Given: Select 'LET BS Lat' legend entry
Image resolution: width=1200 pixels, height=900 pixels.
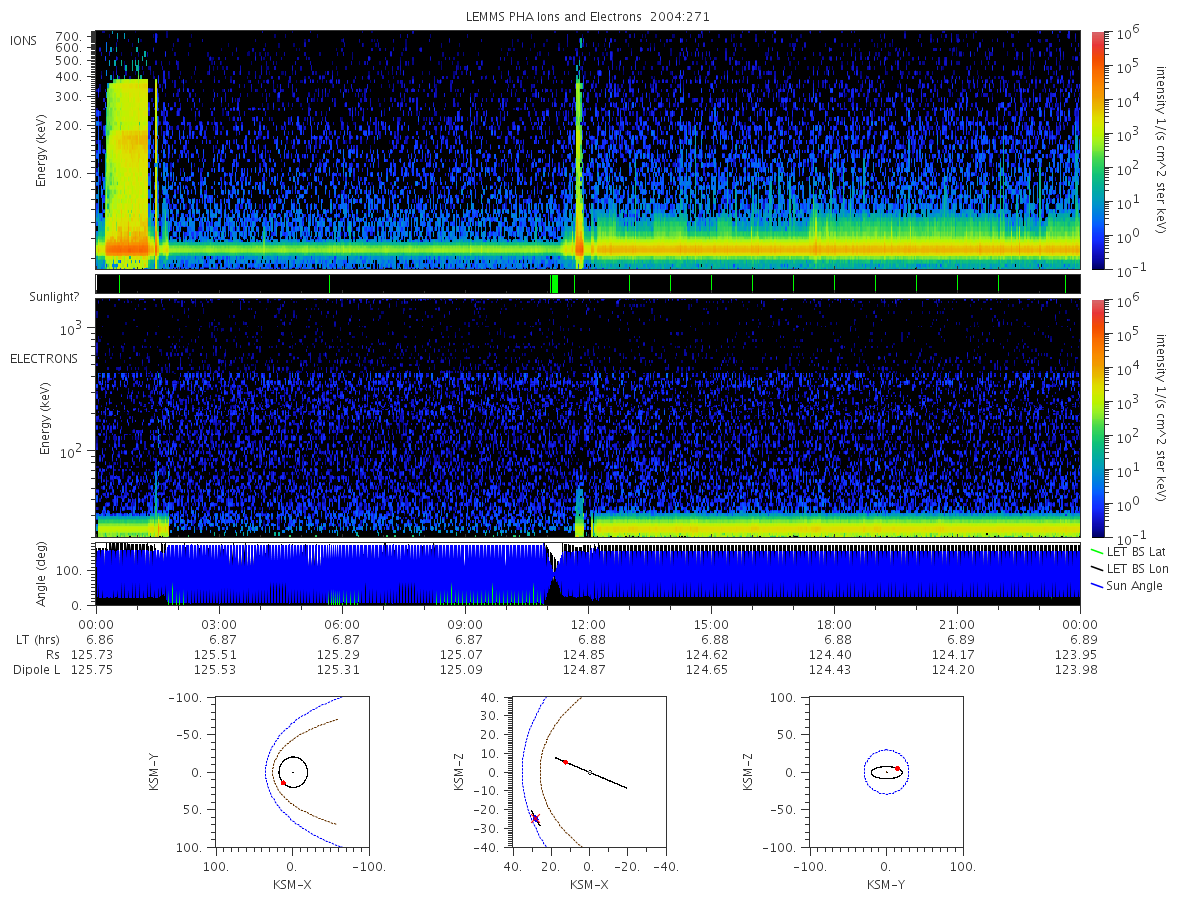Looking at the screenshot, I should [1137, 551].
